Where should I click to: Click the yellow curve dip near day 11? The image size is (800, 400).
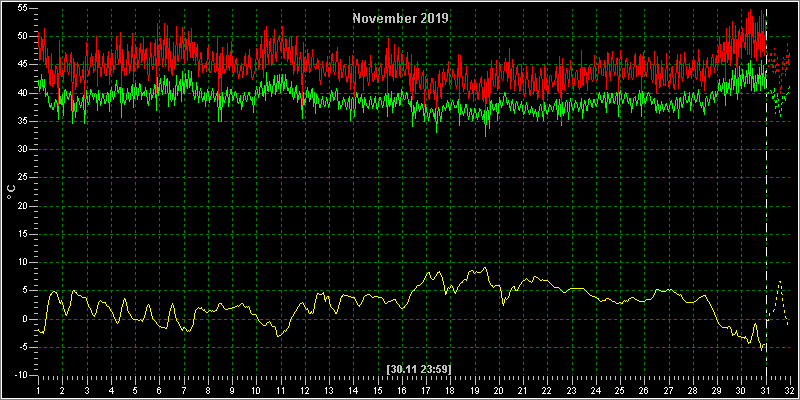pyautogui.click(x=278, y=336)
